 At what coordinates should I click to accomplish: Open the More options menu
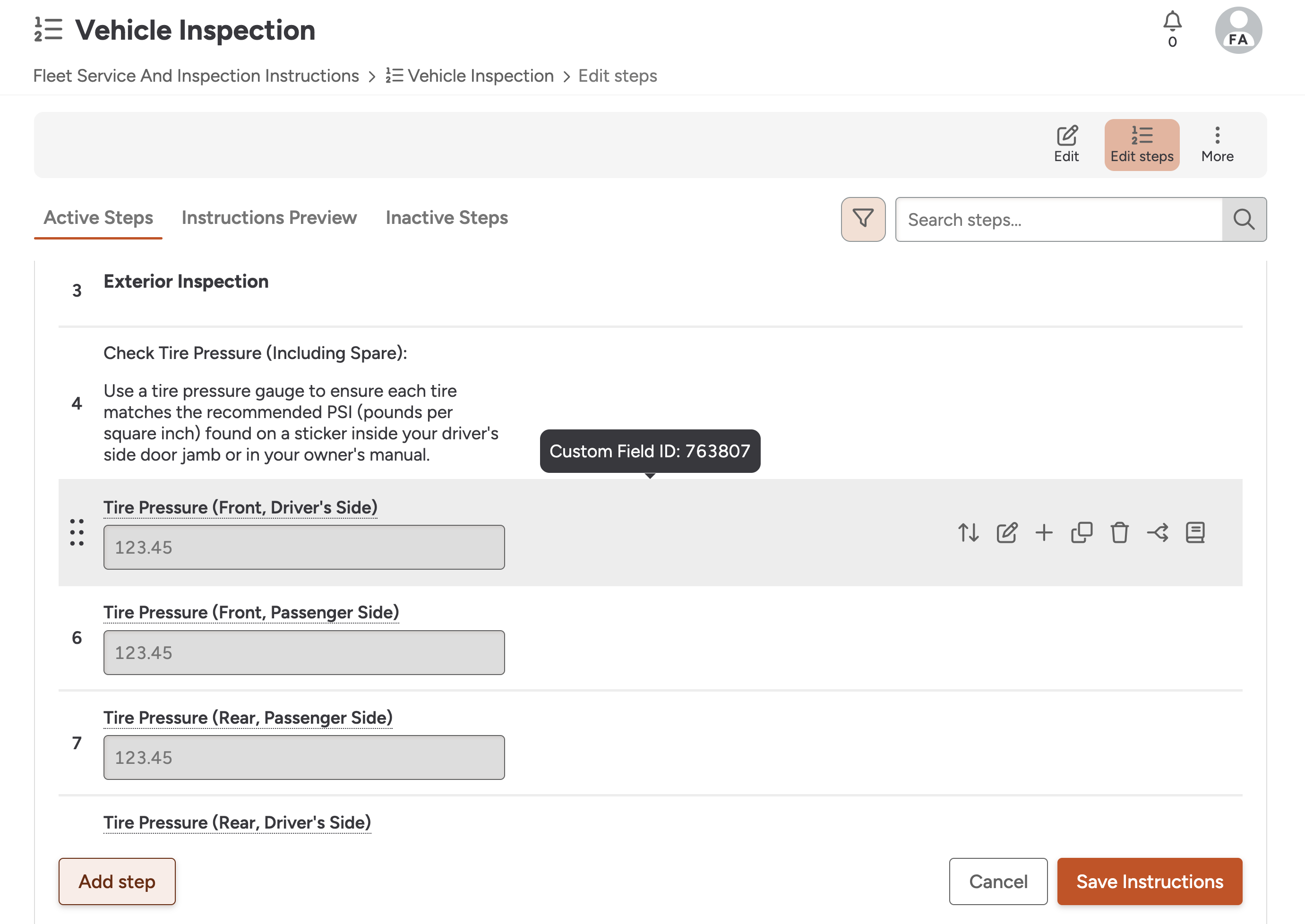point(1218,145)
